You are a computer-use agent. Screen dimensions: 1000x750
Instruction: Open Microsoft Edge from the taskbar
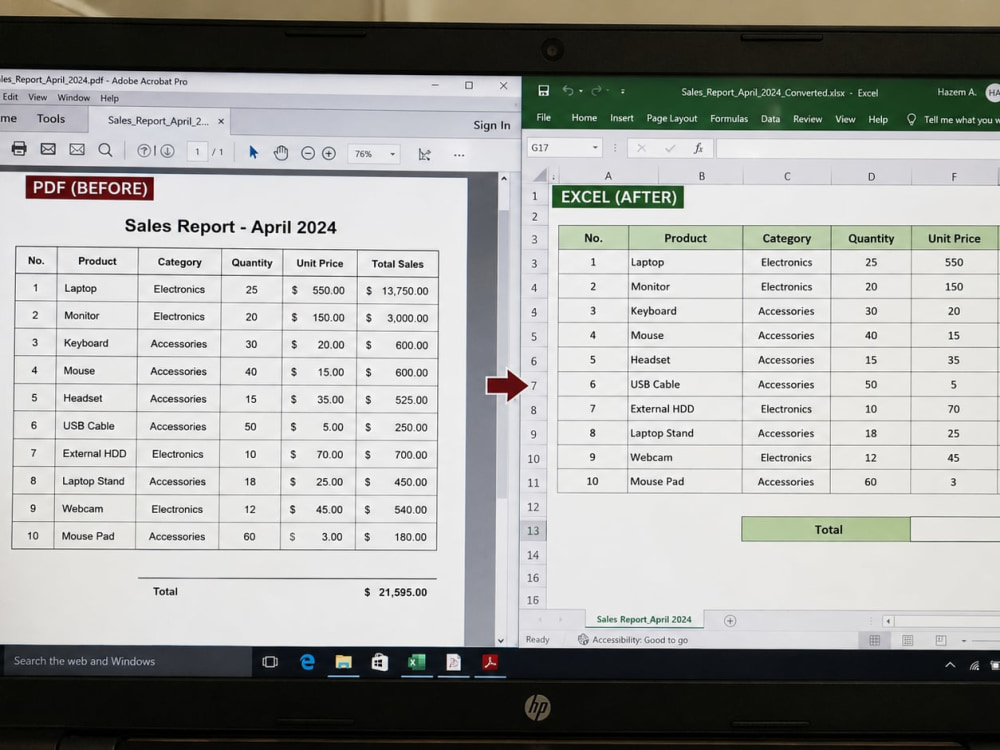click(x=307, y=662)
